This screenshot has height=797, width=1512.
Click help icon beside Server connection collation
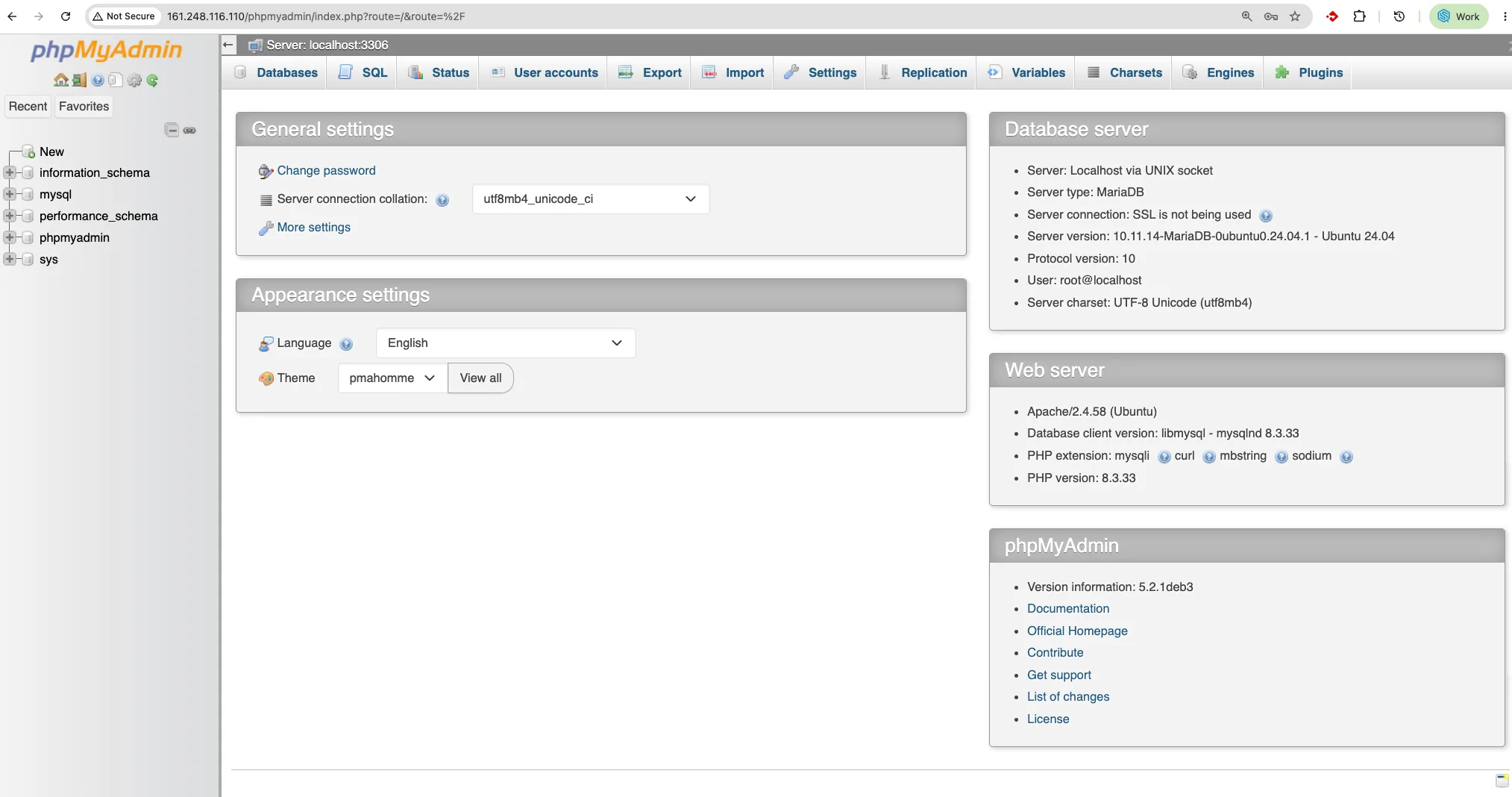coord(442,200)
